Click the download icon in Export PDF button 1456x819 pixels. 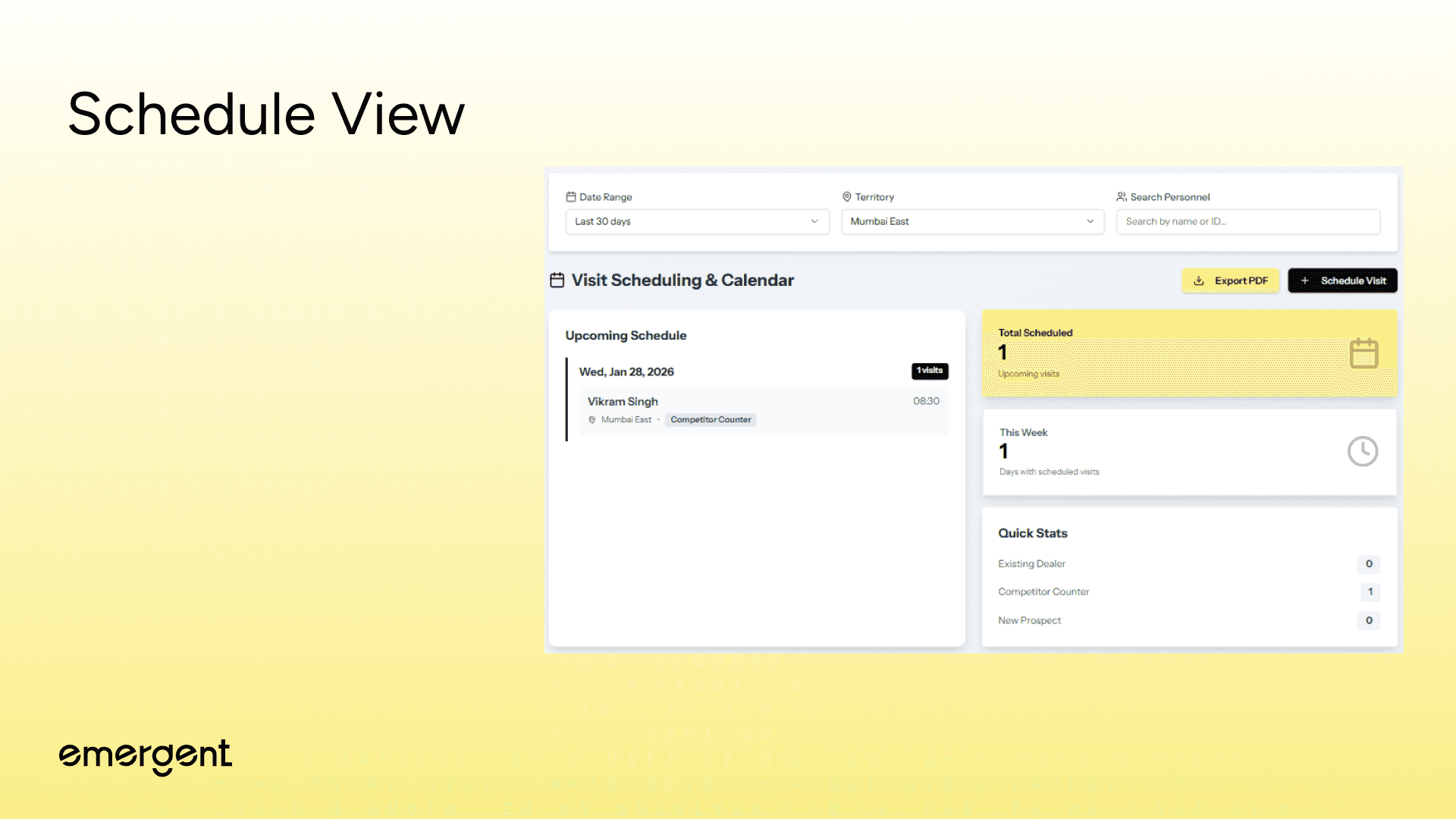coord(1199,281)
